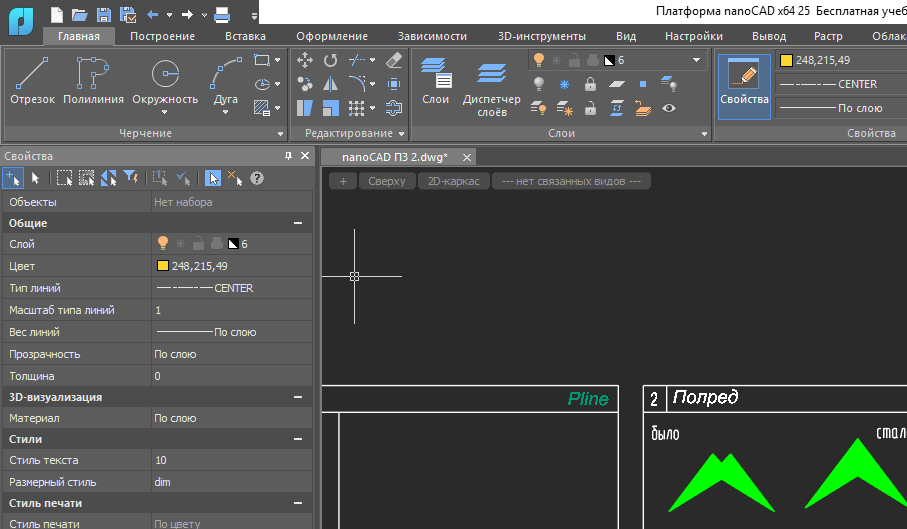
Task: Use the Copy objects tool
Action: tap(305, 84)
